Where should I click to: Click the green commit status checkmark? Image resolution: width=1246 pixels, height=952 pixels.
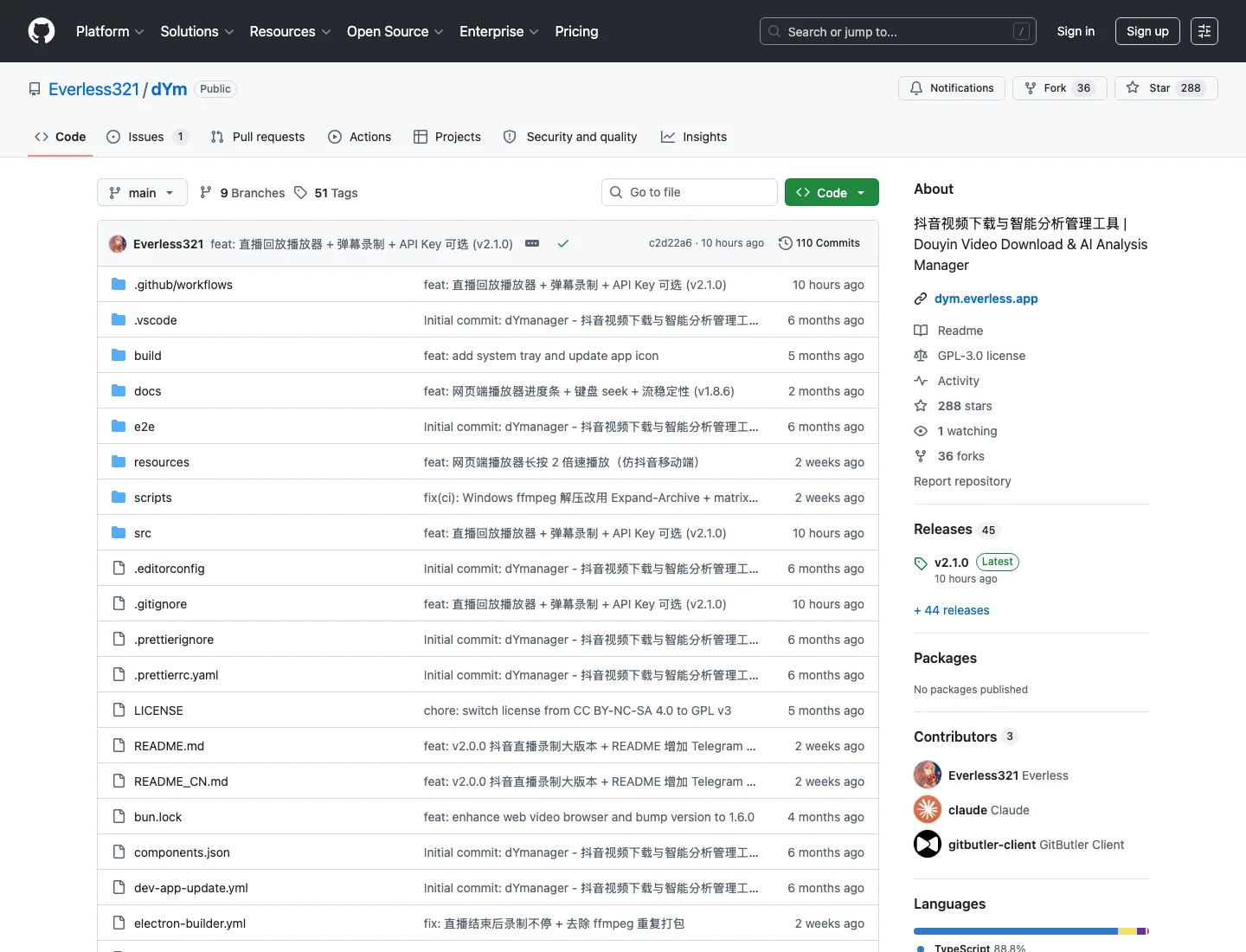tap(563, 244)
